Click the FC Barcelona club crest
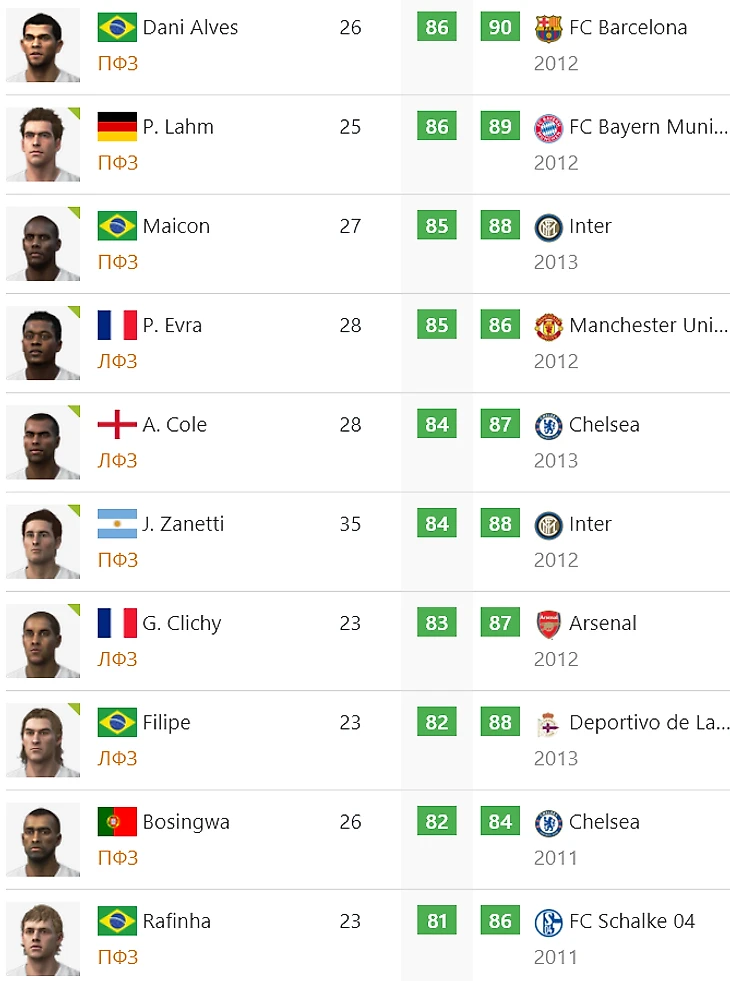This screenshot has width=730, height=981. pos(548,28)
